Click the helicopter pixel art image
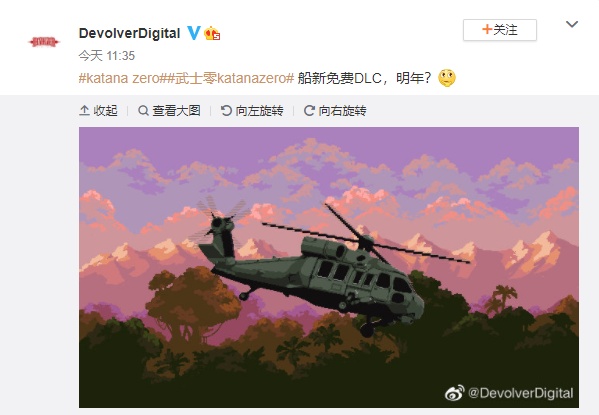599x415 pixels. [329, 267]
